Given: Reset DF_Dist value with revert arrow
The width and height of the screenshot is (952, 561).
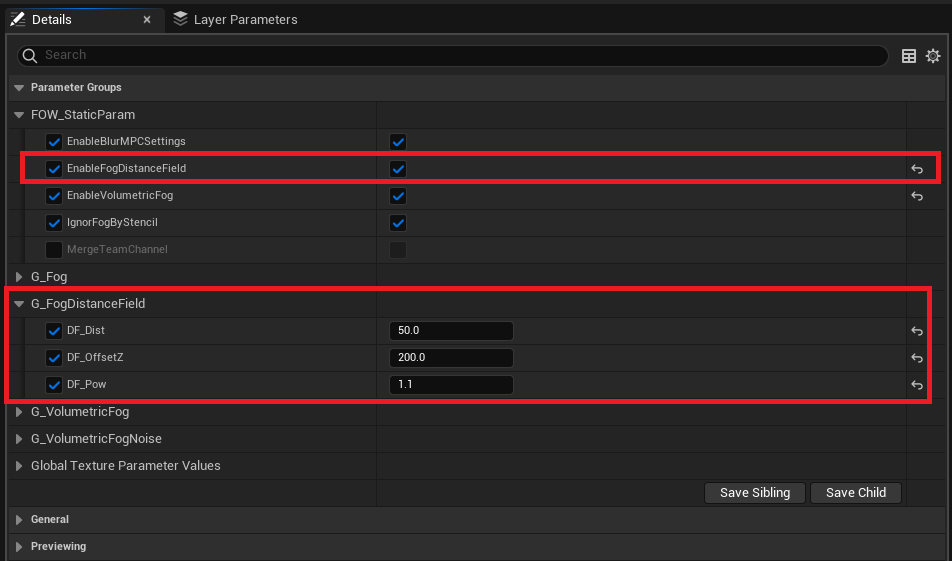Looking at the screenshot, I should pos(917,331).
